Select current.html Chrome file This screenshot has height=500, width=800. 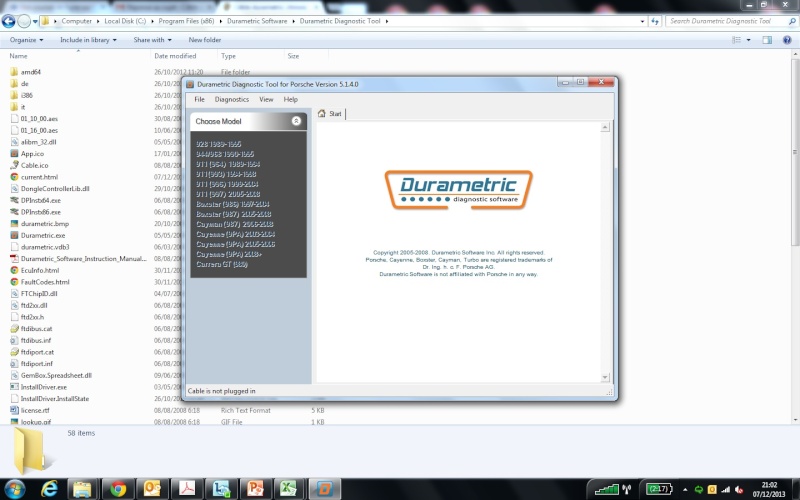[39, 178]
